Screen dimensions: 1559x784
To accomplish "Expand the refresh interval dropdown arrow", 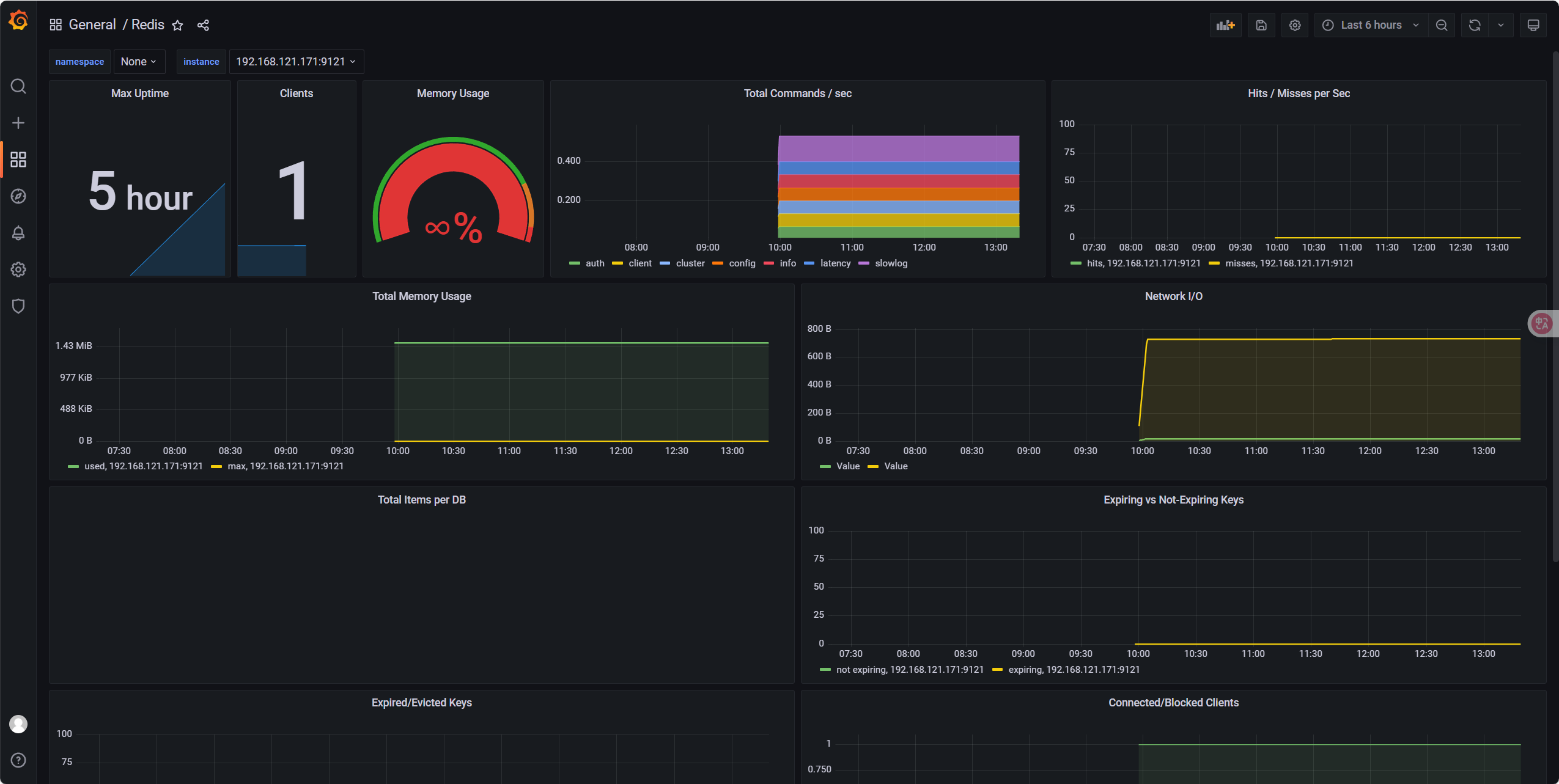I will point(1500,25).
